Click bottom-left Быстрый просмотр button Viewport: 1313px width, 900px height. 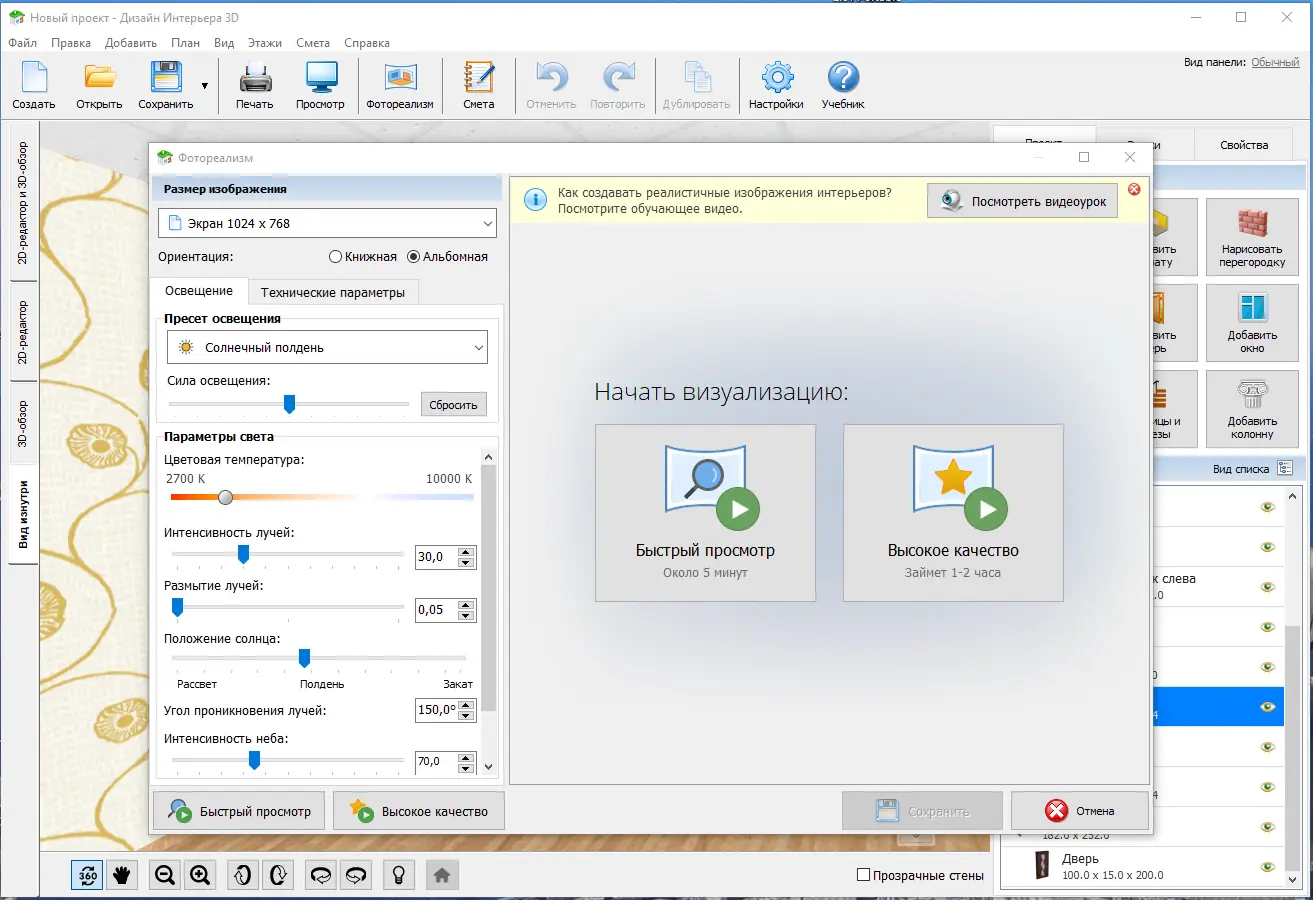pos(239,811)
